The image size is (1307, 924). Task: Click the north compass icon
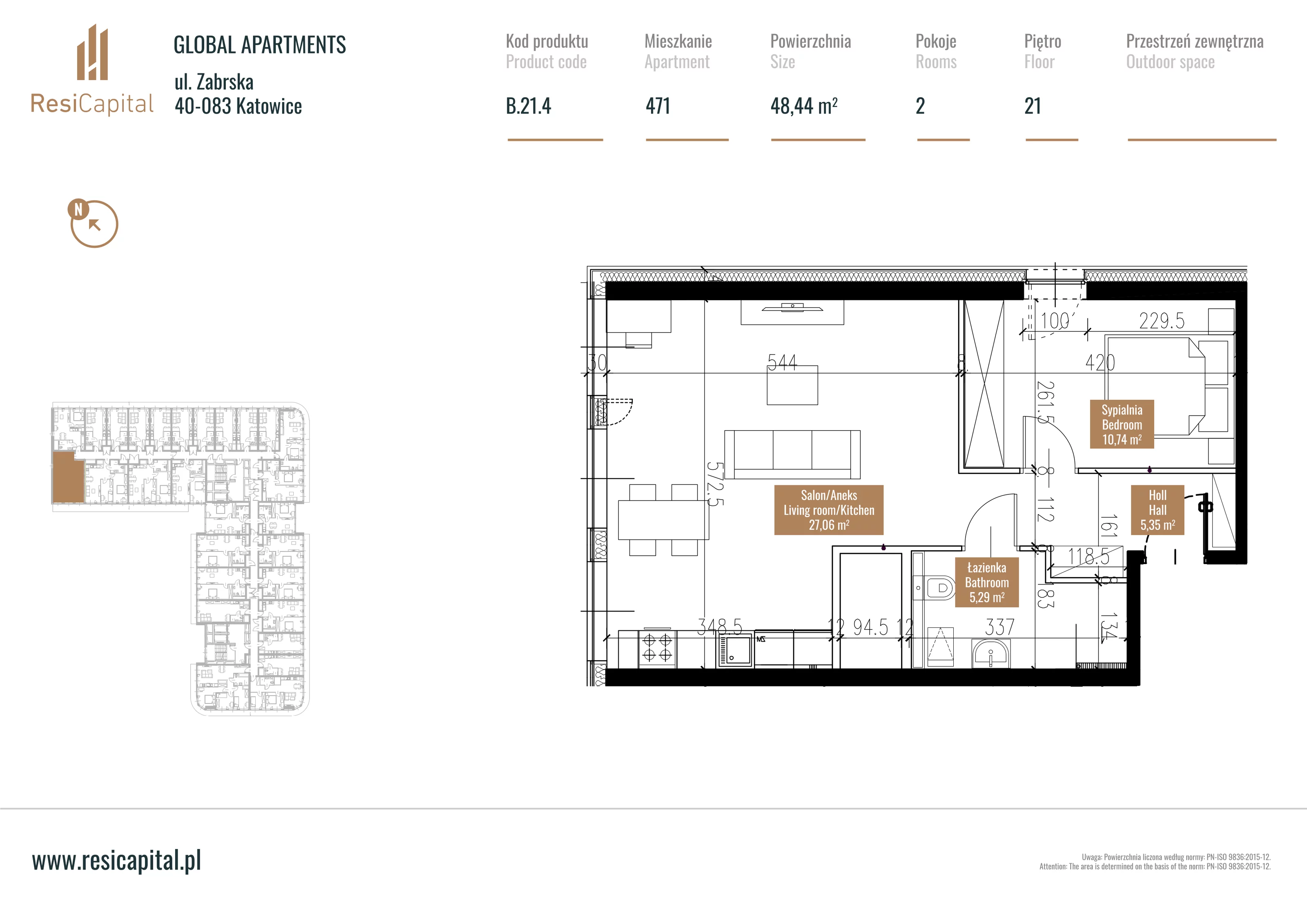[x=93, y=223]
